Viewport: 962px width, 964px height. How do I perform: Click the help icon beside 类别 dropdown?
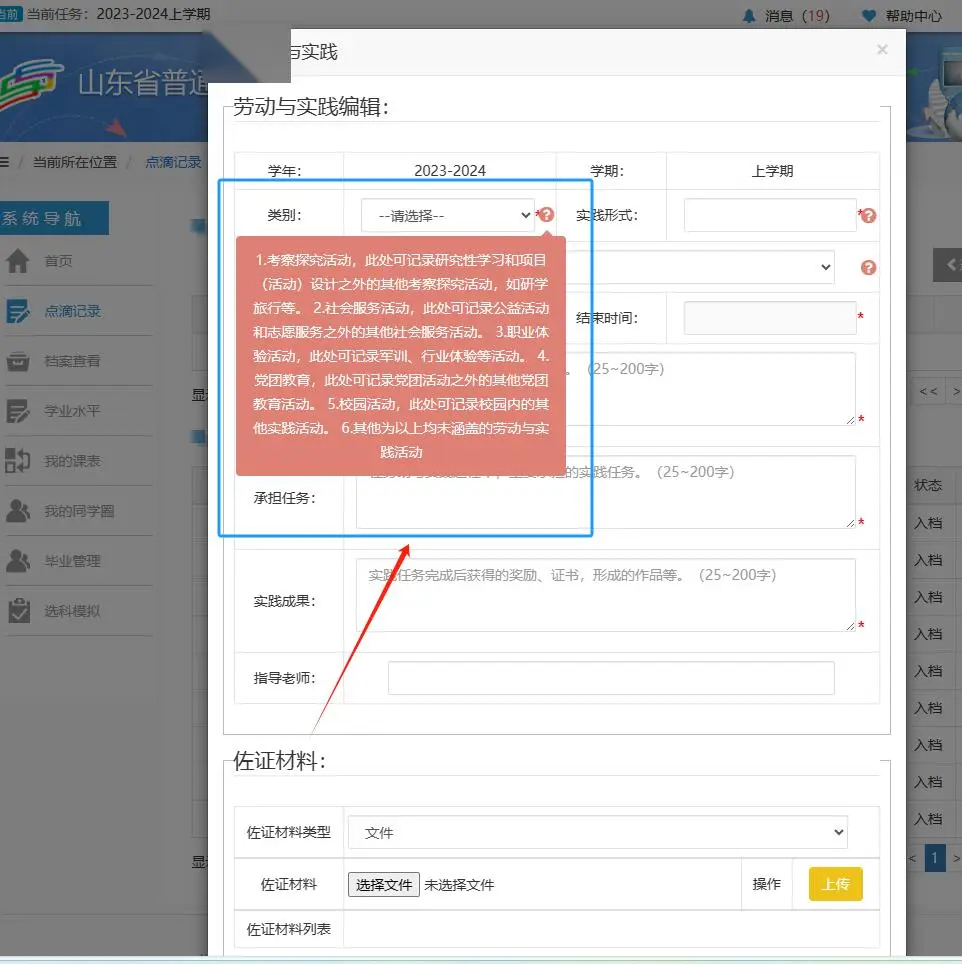pos(546,215)
